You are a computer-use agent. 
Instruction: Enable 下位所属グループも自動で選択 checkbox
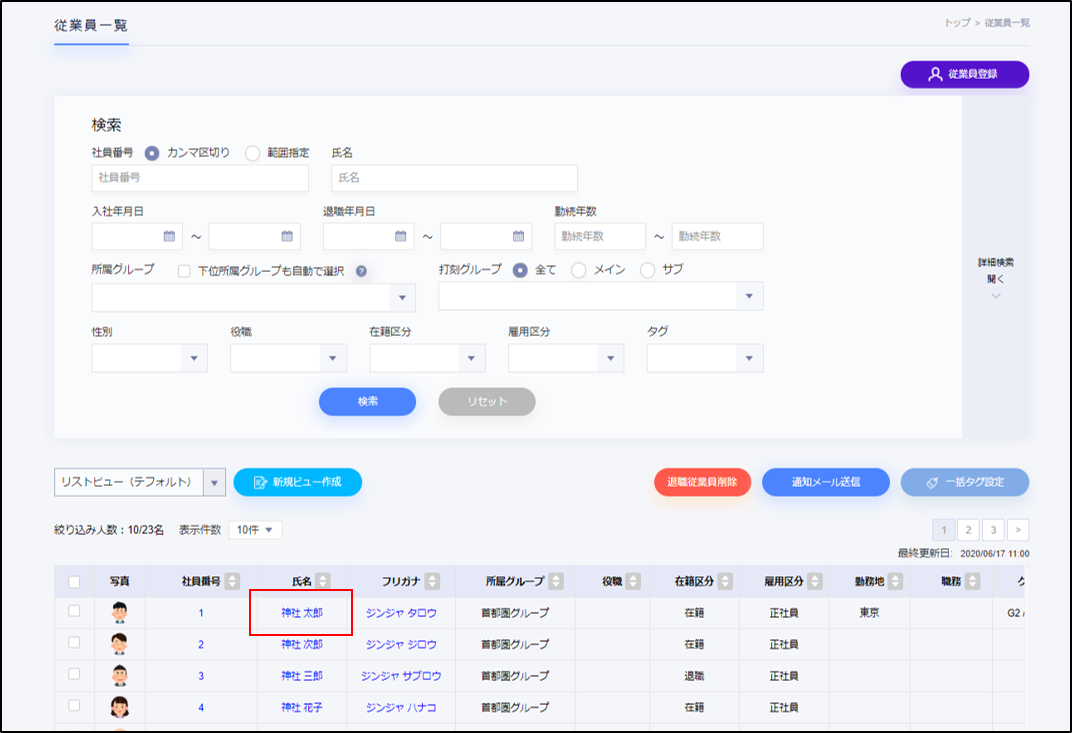point(184,271)
